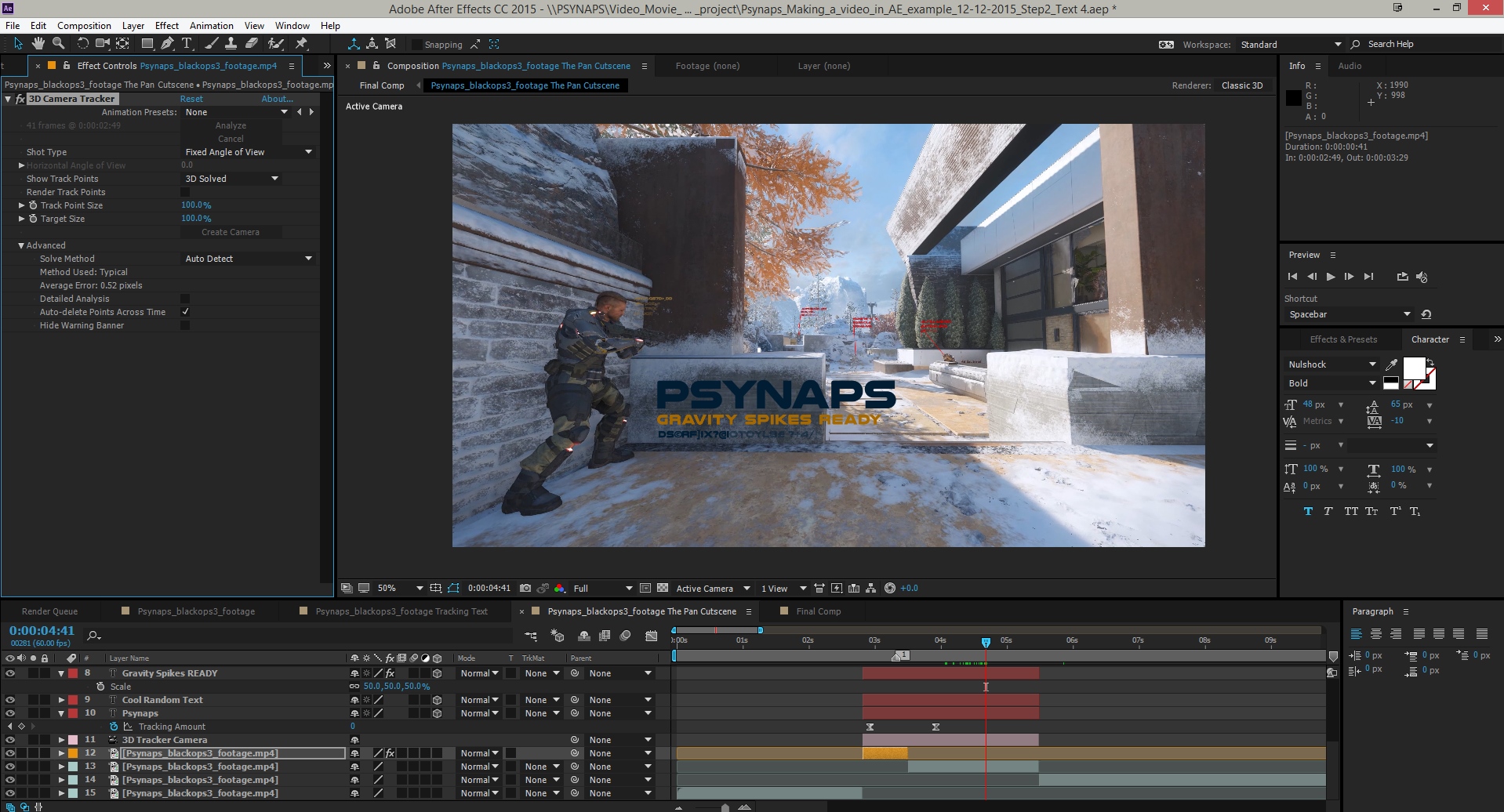Switch to the Final Comp timeline tab
Screen dimensions: 1504x812
[x=818, y=611]
